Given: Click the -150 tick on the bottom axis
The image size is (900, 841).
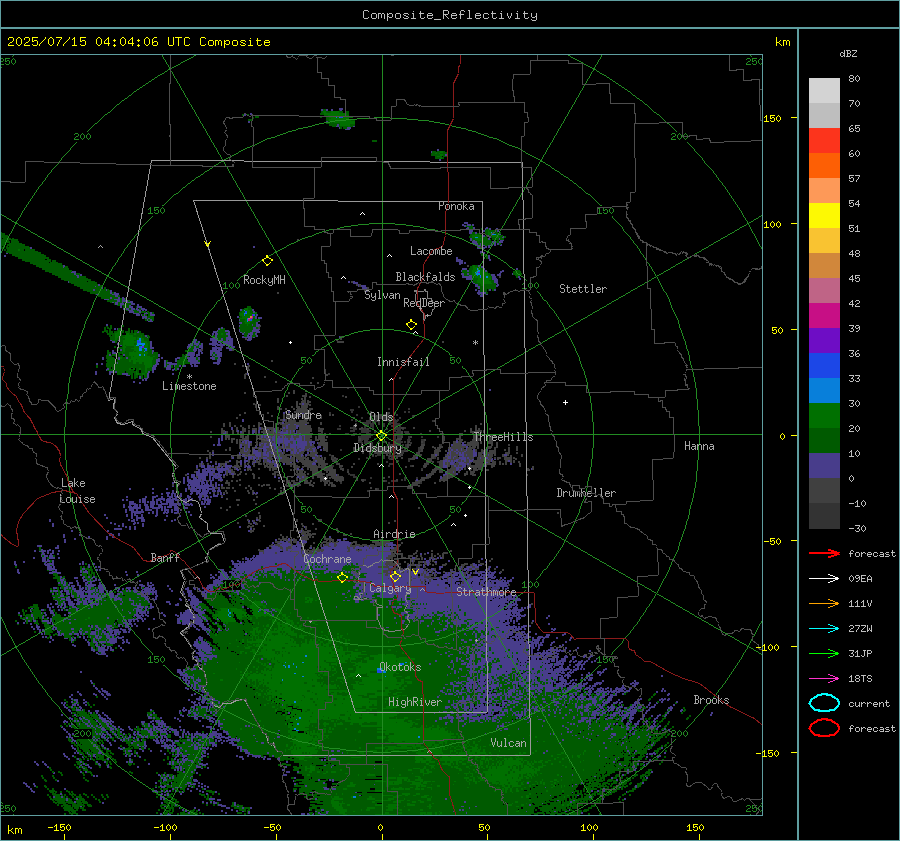Looking at the screenshot, I should [59, 828].
